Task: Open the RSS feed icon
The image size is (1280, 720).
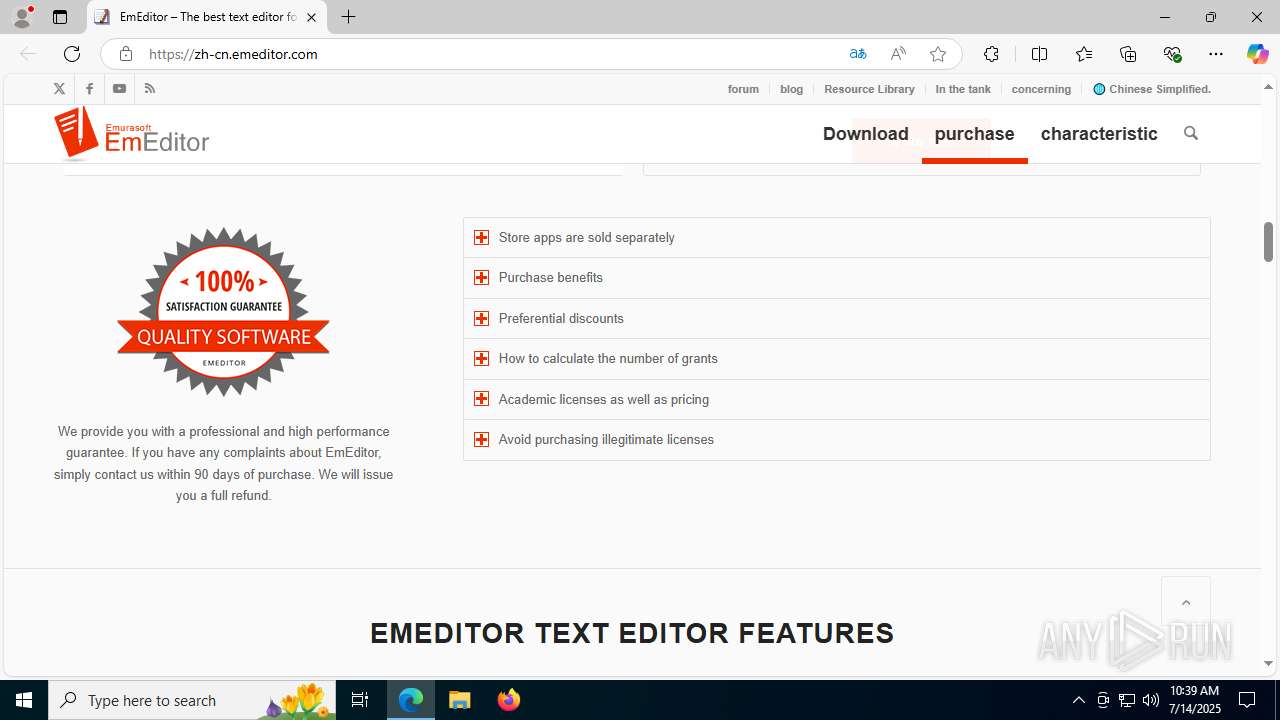Action: coord(150,89)
